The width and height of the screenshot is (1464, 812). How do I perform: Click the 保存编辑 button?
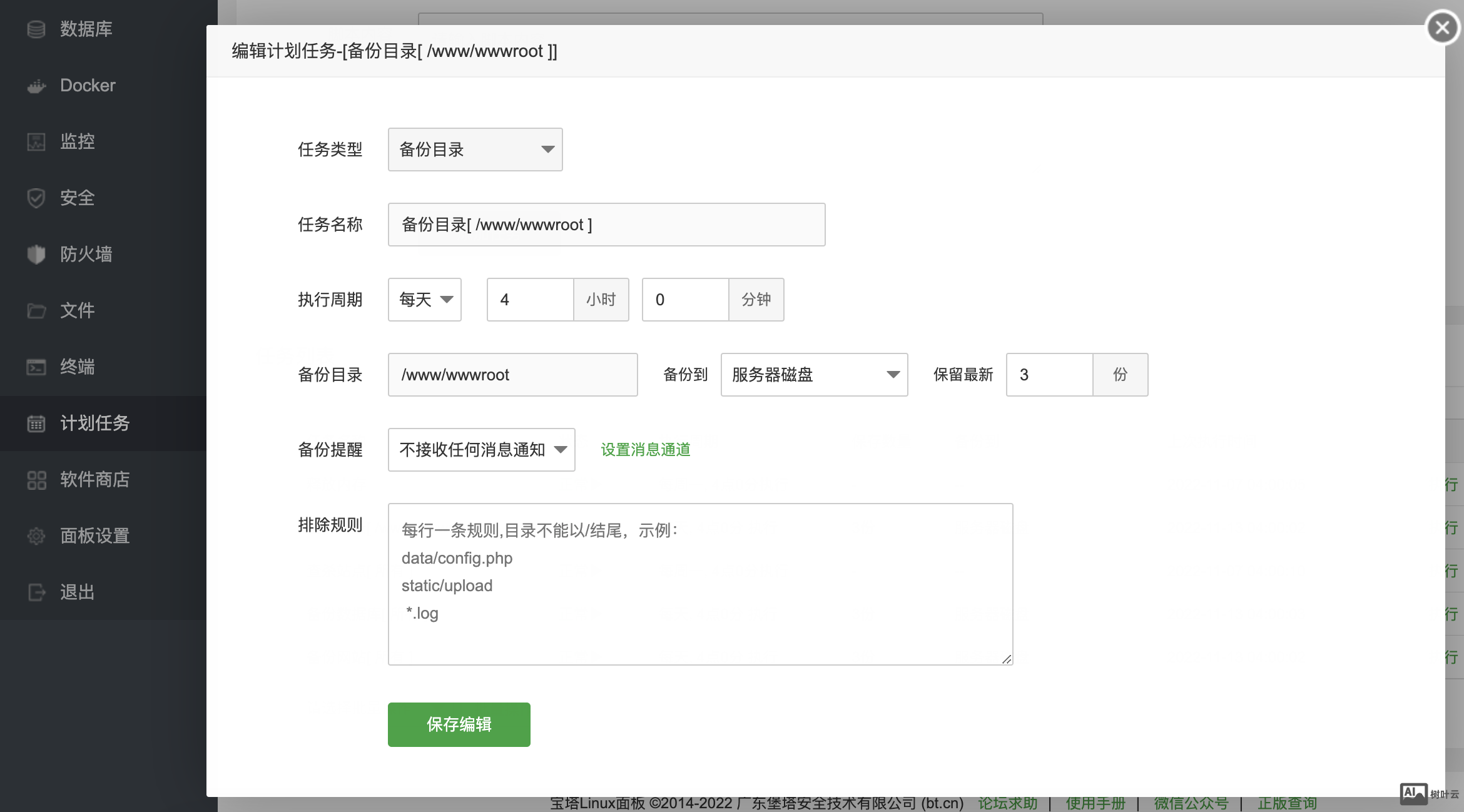459,724
